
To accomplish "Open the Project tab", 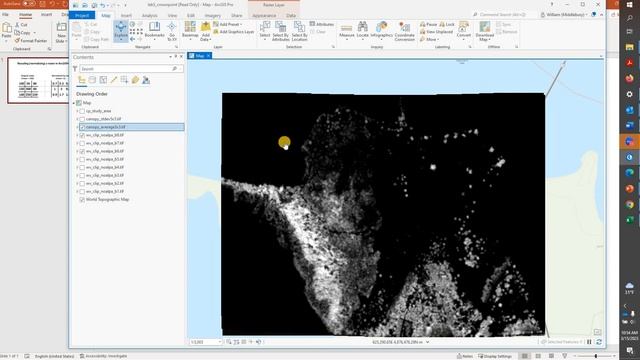I will (82, 15).
